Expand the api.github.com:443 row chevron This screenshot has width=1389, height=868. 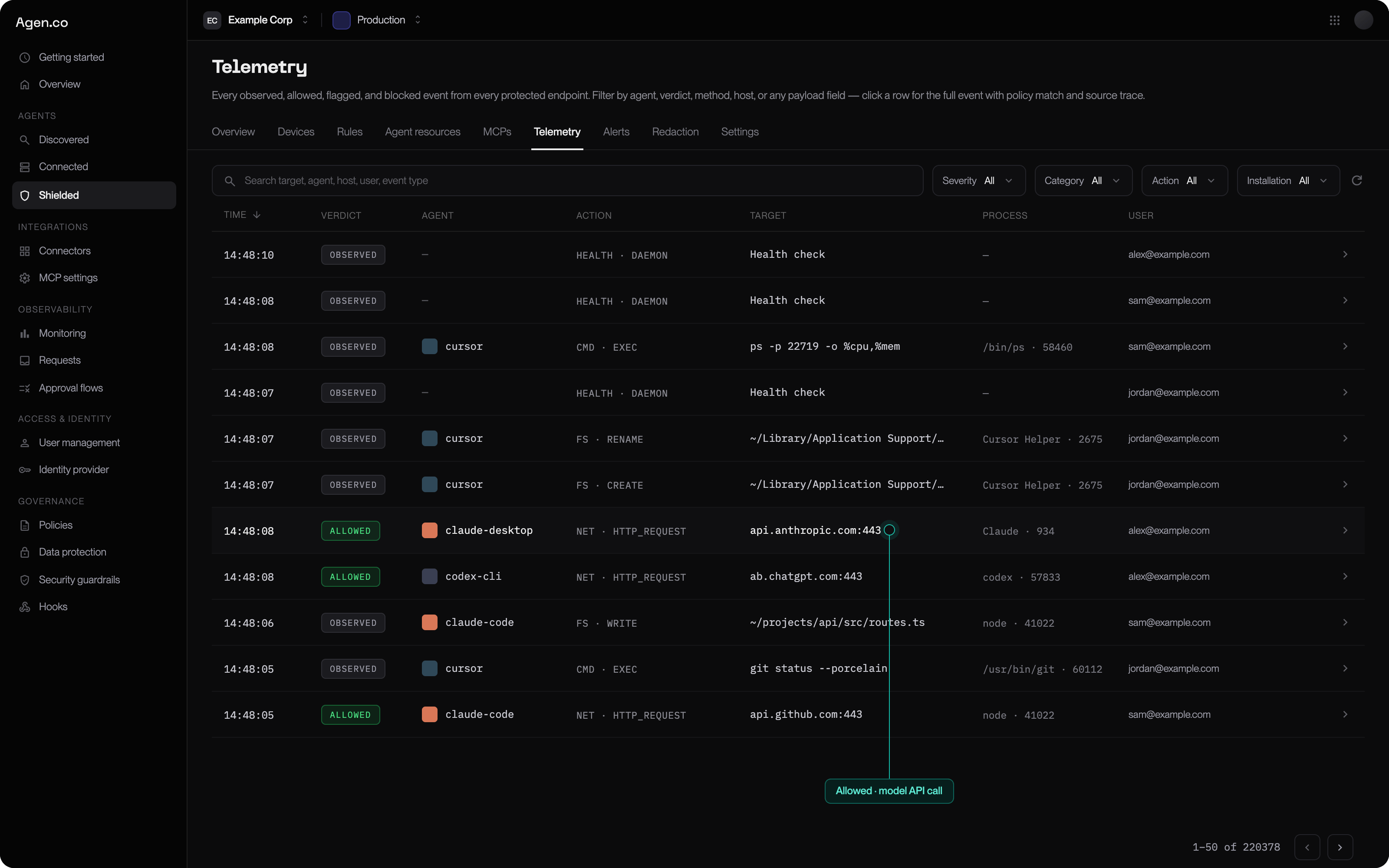point(1345,714)
